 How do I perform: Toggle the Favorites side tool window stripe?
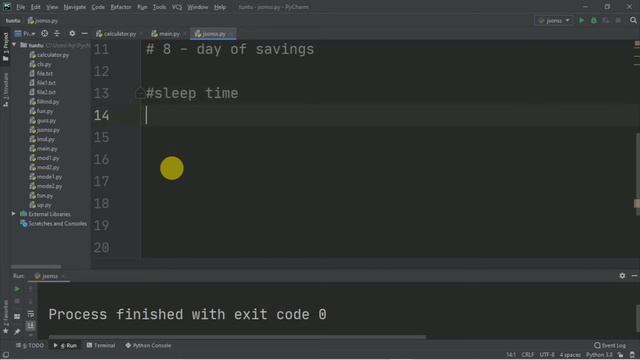pyautogui.click(x=6, y=318)
